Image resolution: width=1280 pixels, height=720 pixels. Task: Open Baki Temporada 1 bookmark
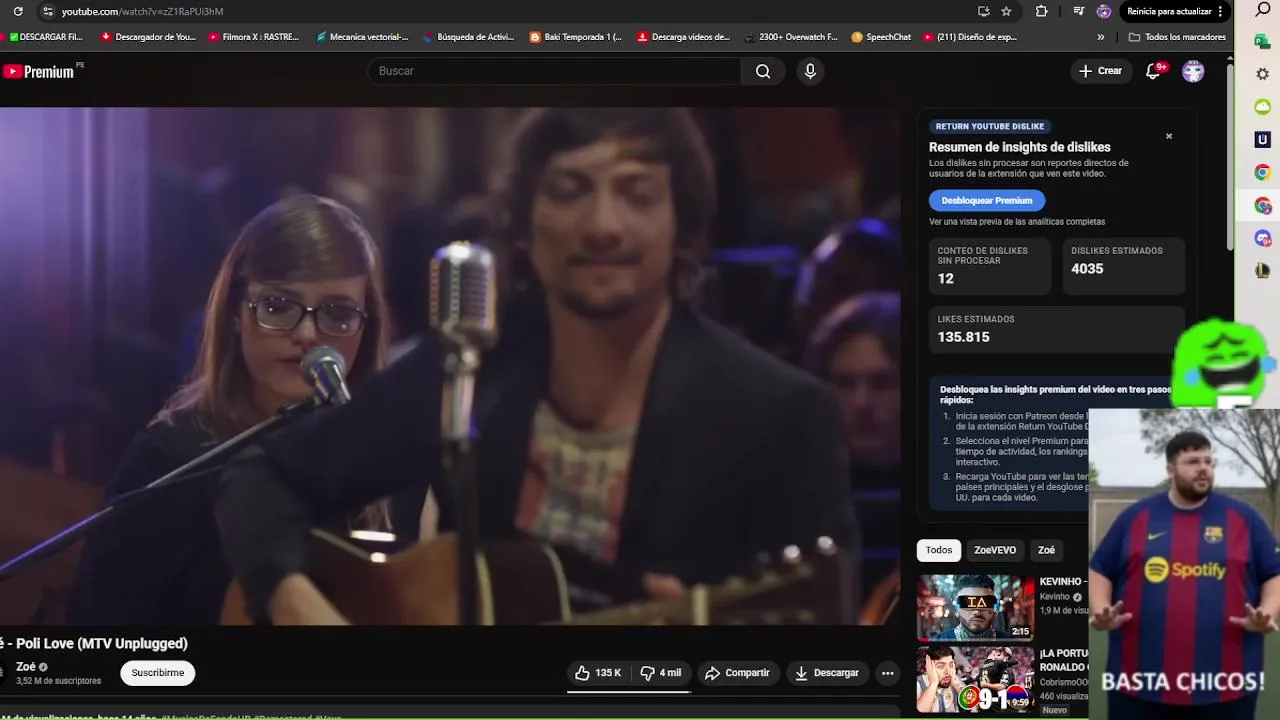[576, 37]
